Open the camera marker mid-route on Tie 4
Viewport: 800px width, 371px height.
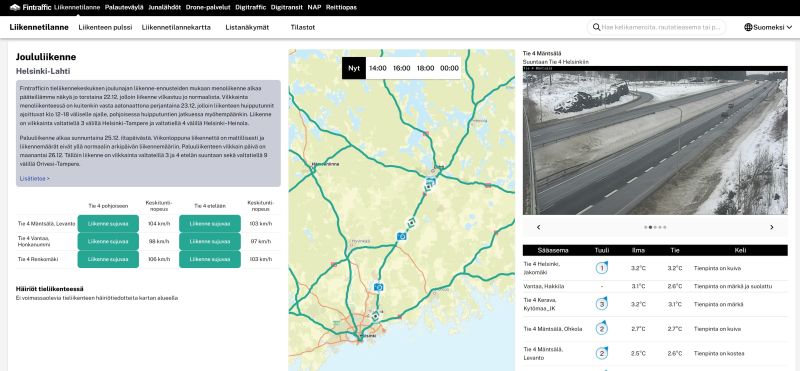pos(402,236)
